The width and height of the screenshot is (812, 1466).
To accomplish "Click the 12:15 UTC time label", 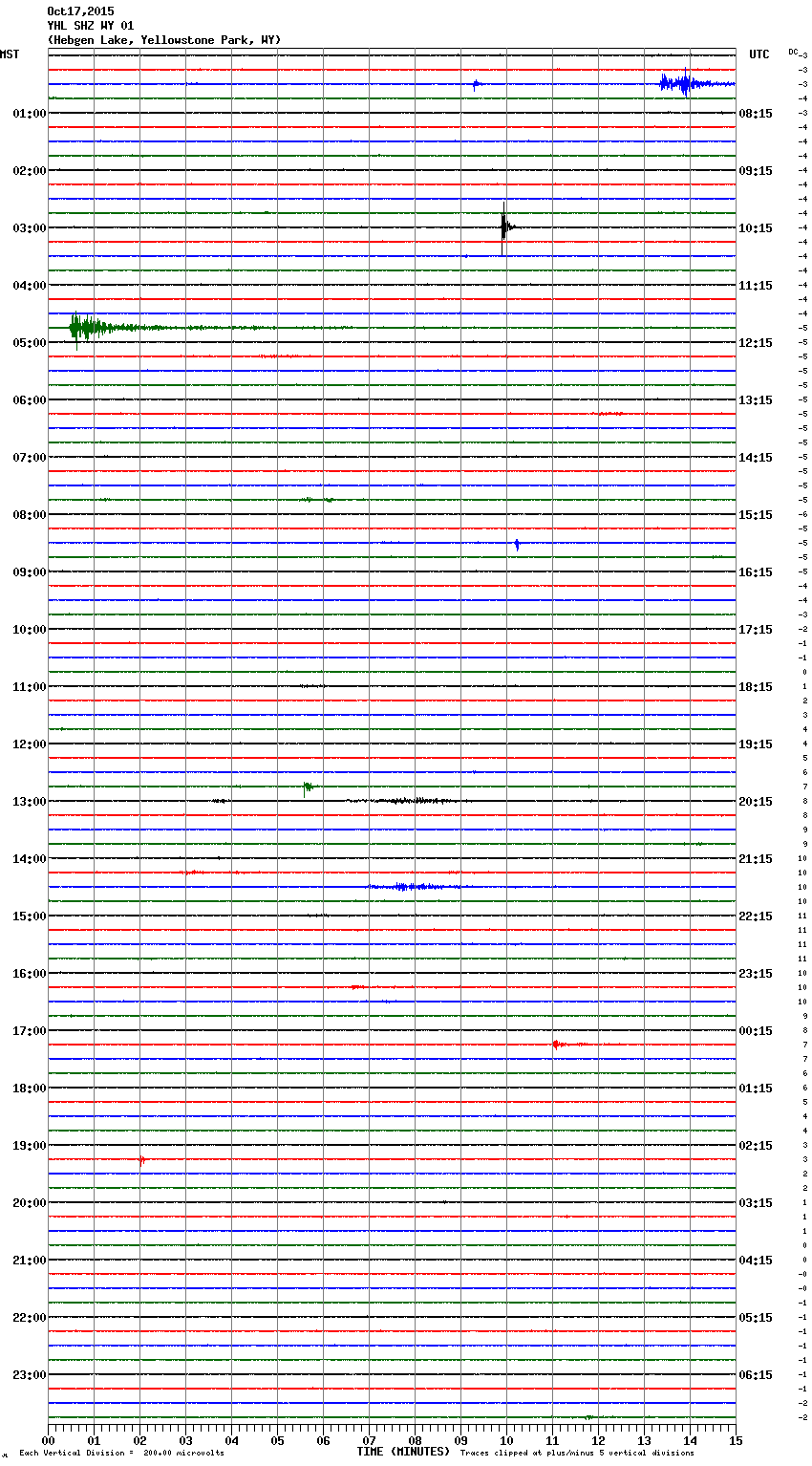I will tap(756, 342).
